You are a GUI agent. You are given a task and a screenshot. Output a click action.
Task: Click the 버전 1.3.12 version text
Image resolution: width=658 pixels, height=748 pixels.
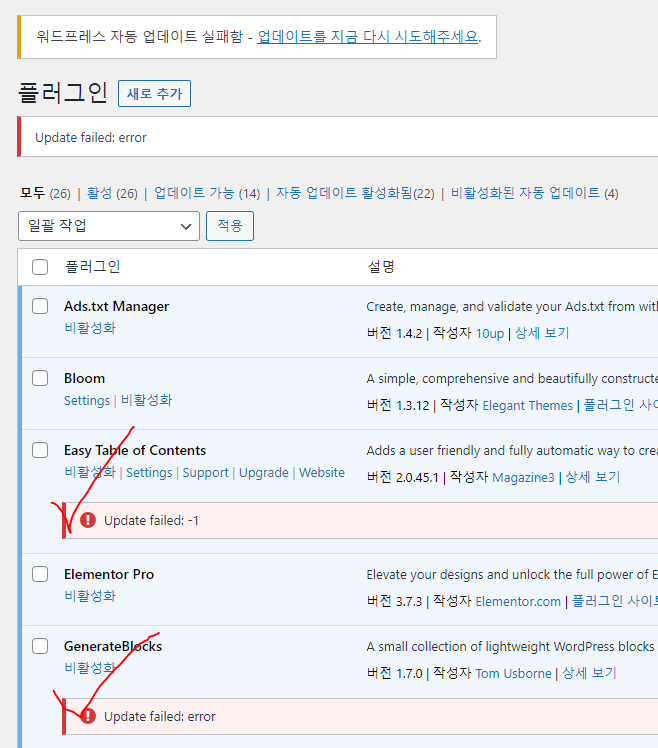398,405
